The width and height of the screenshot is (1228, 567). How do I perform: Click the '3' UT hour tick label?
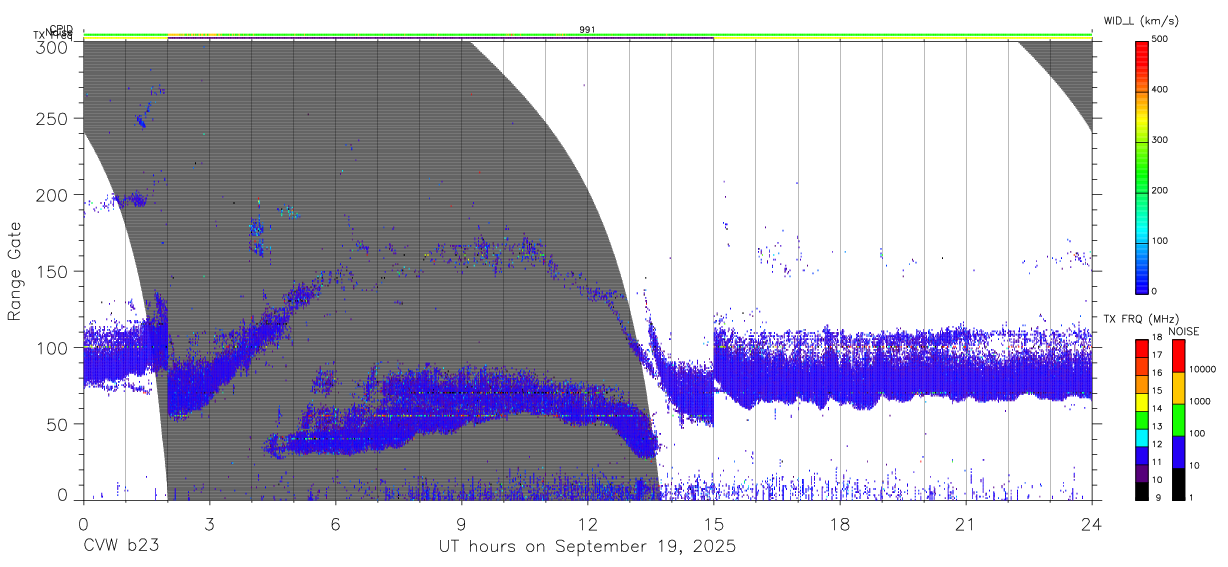tap(209, 523)
